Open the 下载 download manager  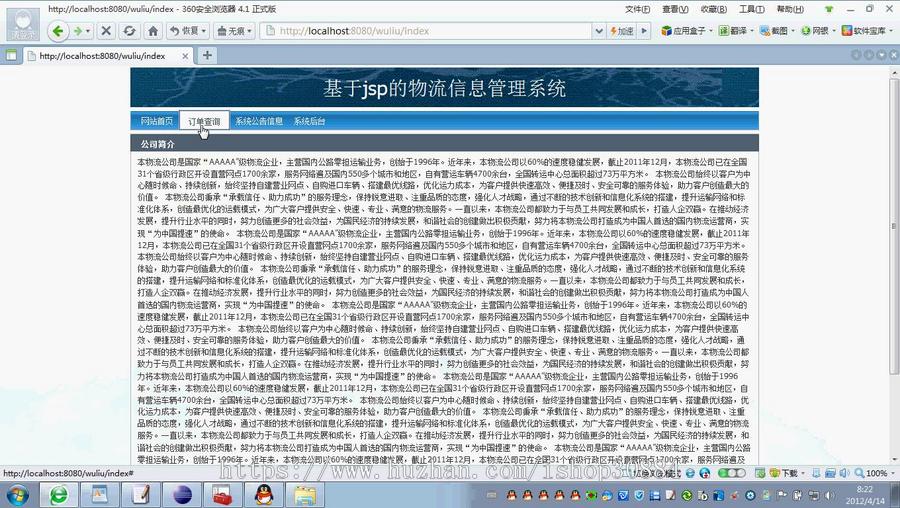783,473
